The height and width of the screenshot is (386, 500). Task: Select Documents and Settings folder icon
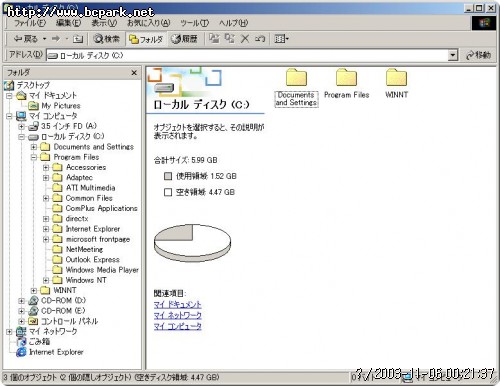[296, 88]
